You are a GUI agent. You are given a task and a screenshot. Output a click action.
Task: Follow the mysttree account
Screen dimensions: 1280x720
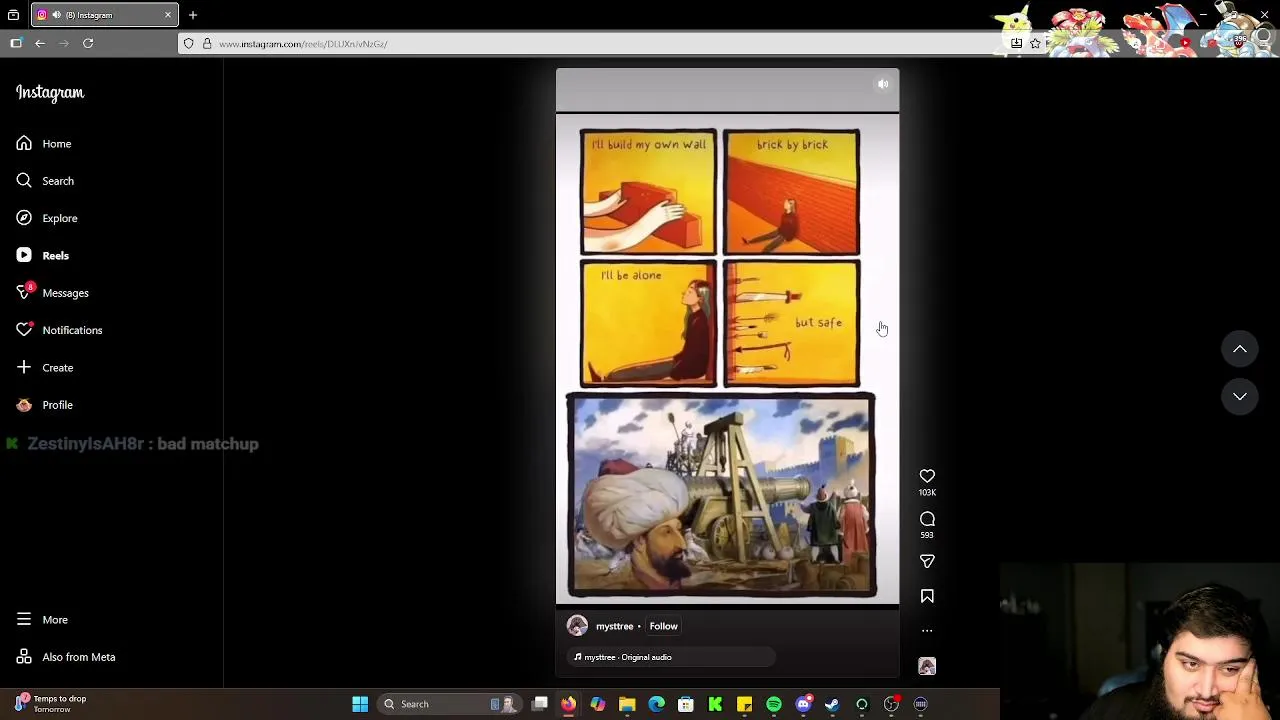point(663,626)
